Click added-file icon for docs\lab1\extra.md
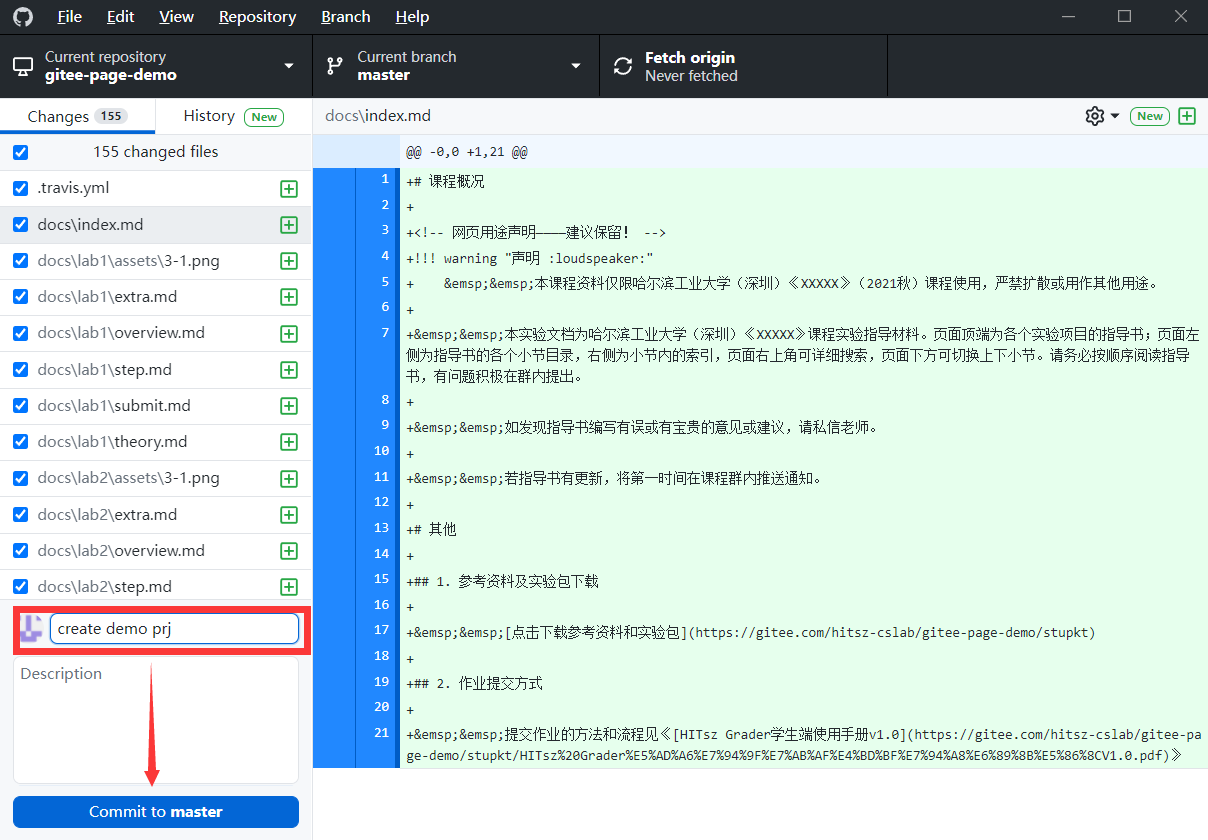The width and height of the screenshot is (1208, 840). 289,297
